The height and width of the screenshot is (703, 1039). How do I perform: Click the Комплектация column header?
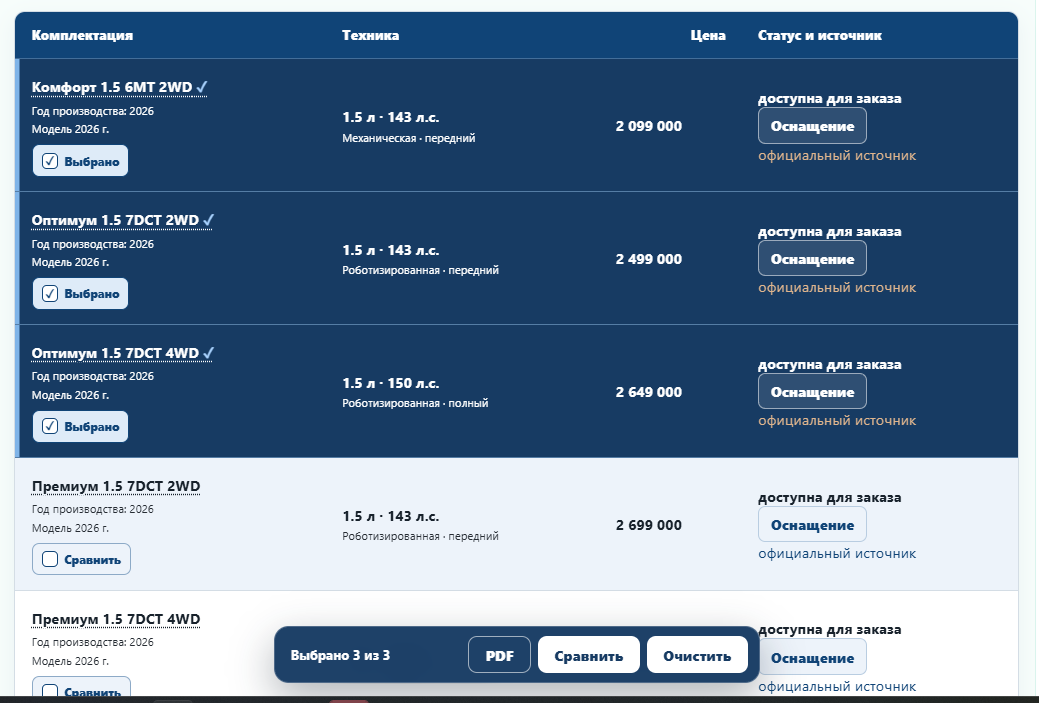click(82, 35)
